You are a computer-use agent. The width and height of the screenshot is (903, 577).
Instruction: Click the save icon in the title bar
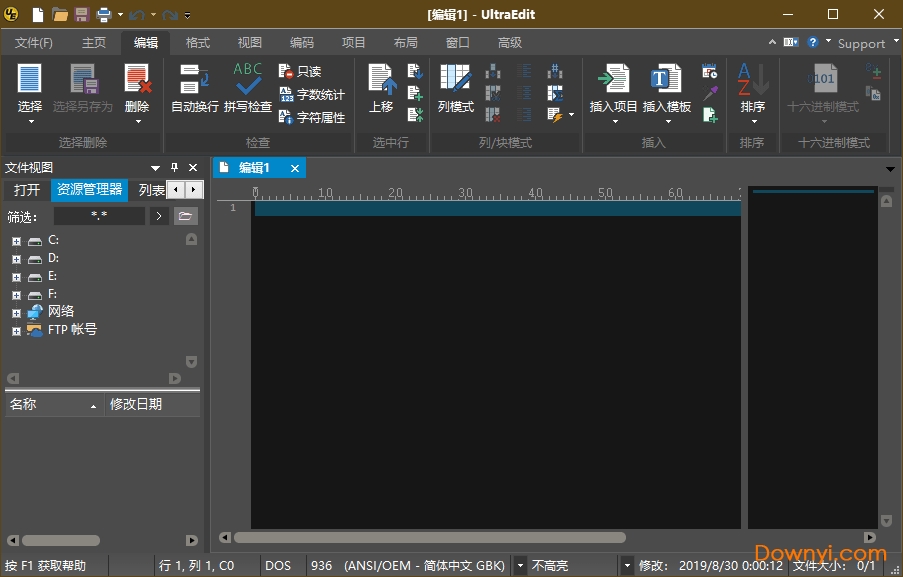click(82, 15)
